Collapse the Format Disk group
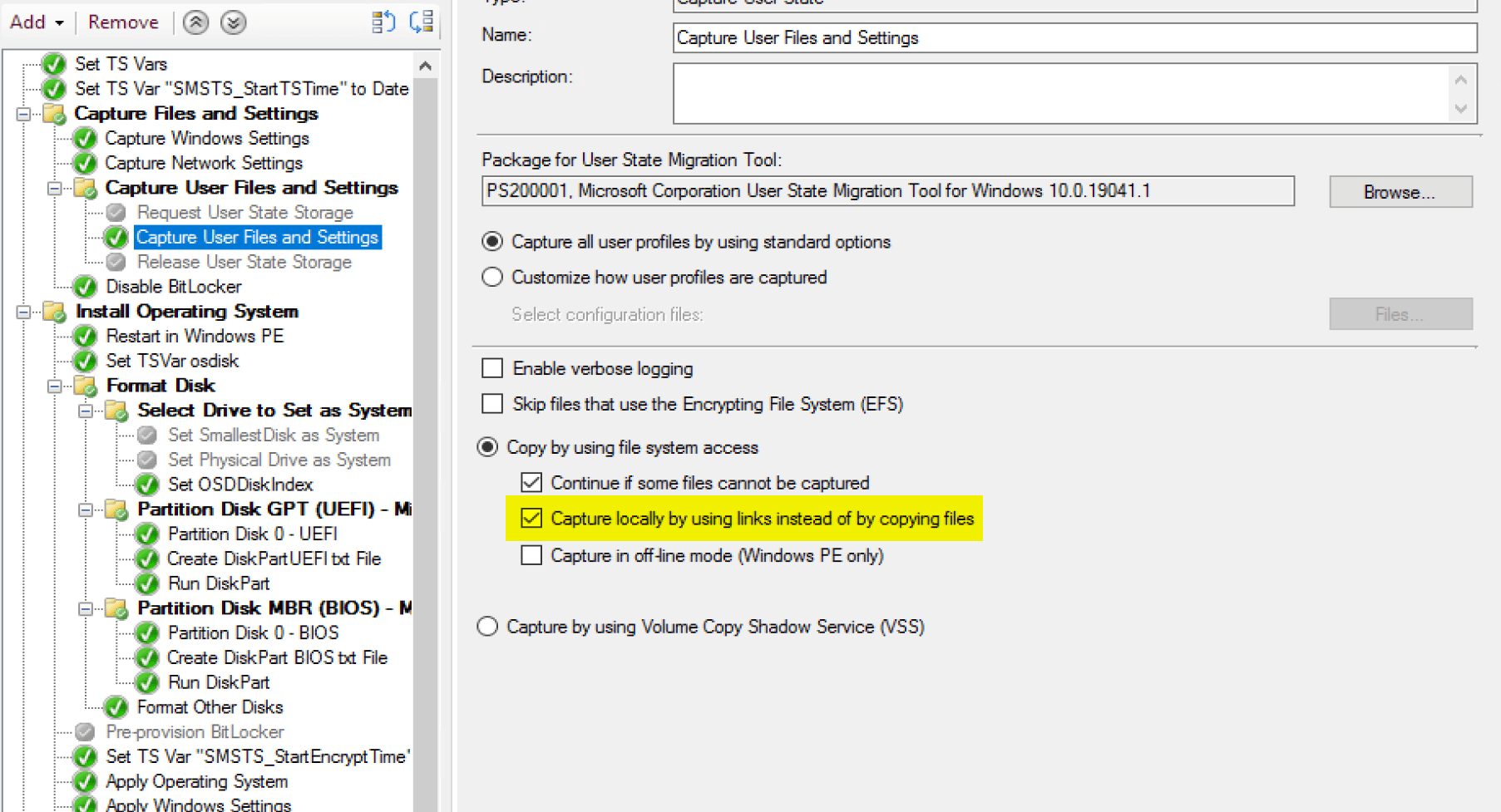 [x=54, y=386]
